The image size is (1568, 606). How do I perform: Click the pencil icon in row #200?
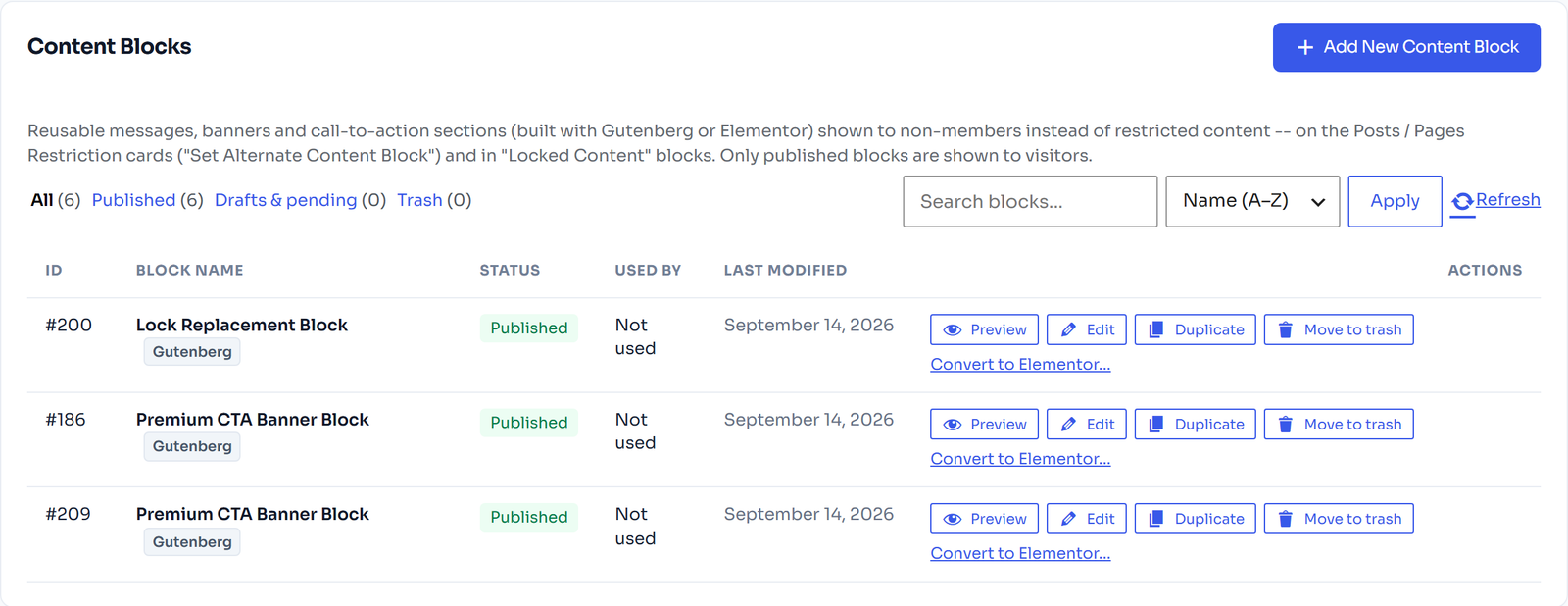pos(1069,329)
